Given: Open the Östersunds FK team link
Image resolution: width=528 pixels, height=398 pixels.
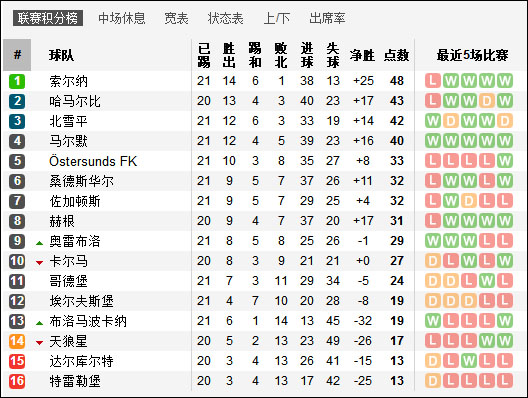Looking at the screenshot, I should (x=93, y=161).
